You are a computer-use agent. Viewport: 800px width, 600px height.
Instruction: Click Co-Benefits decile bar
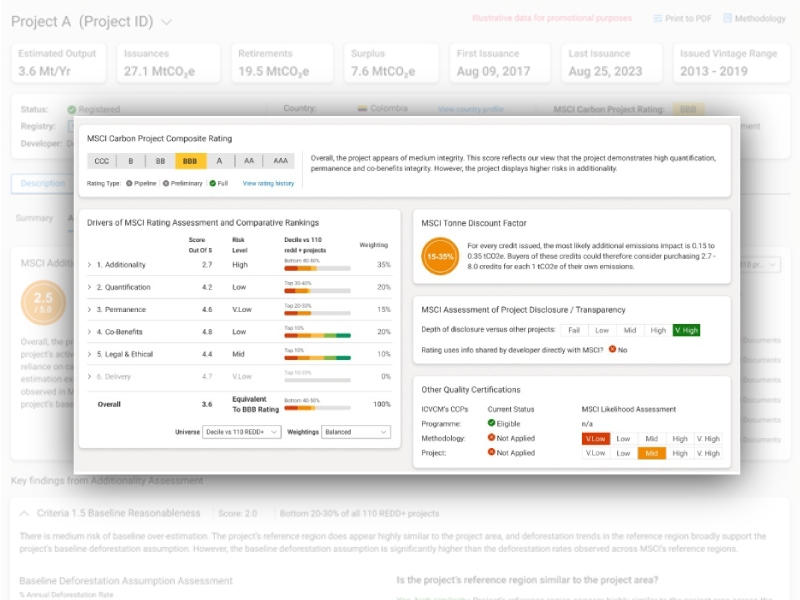(317, 335)
